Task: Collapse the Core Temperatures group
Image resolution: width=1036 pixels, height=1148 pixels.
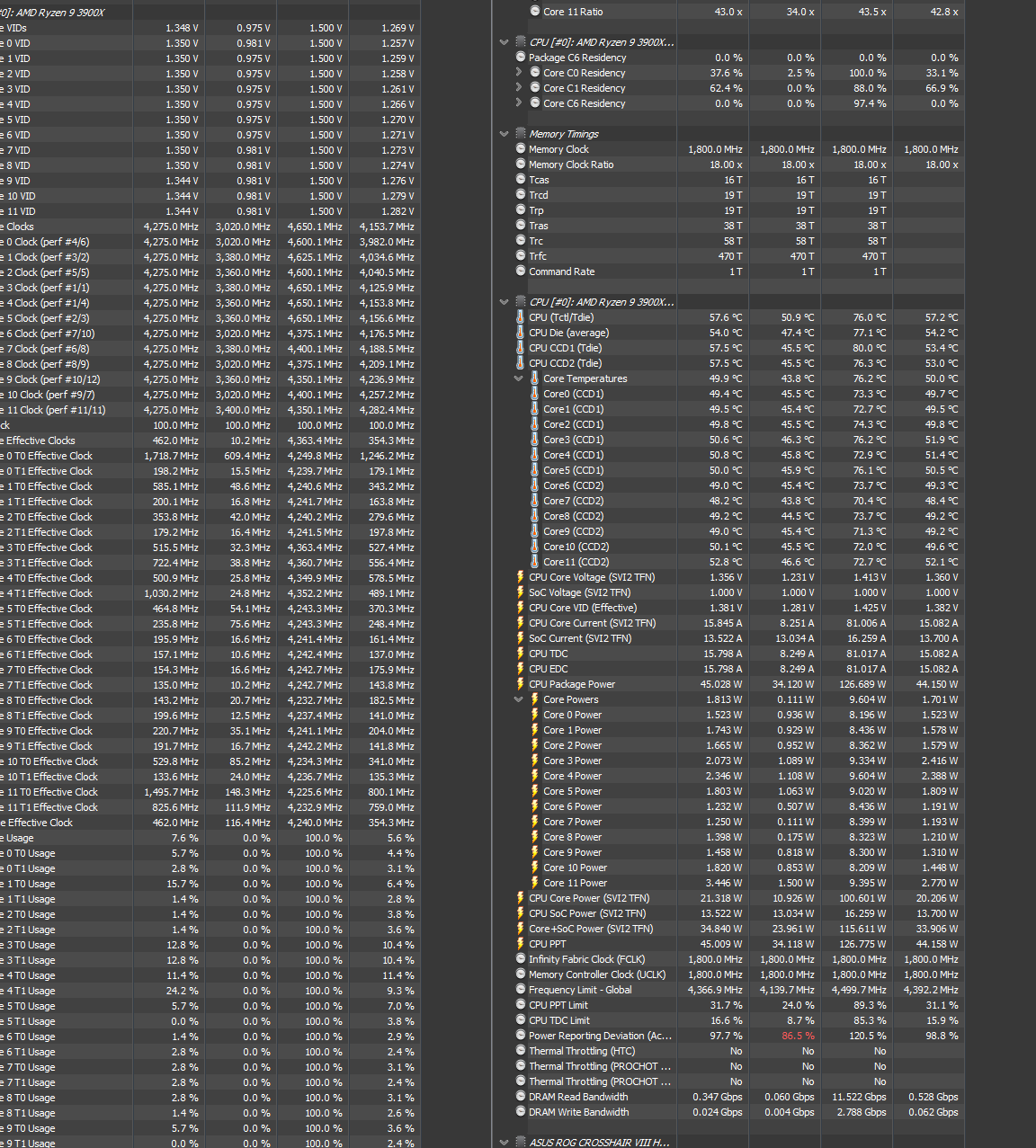Action: click(x=519, y=378)
